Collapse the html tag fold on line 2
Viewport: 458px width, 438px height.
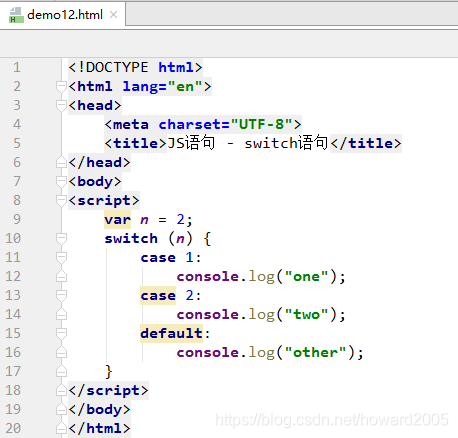[61, 86]
